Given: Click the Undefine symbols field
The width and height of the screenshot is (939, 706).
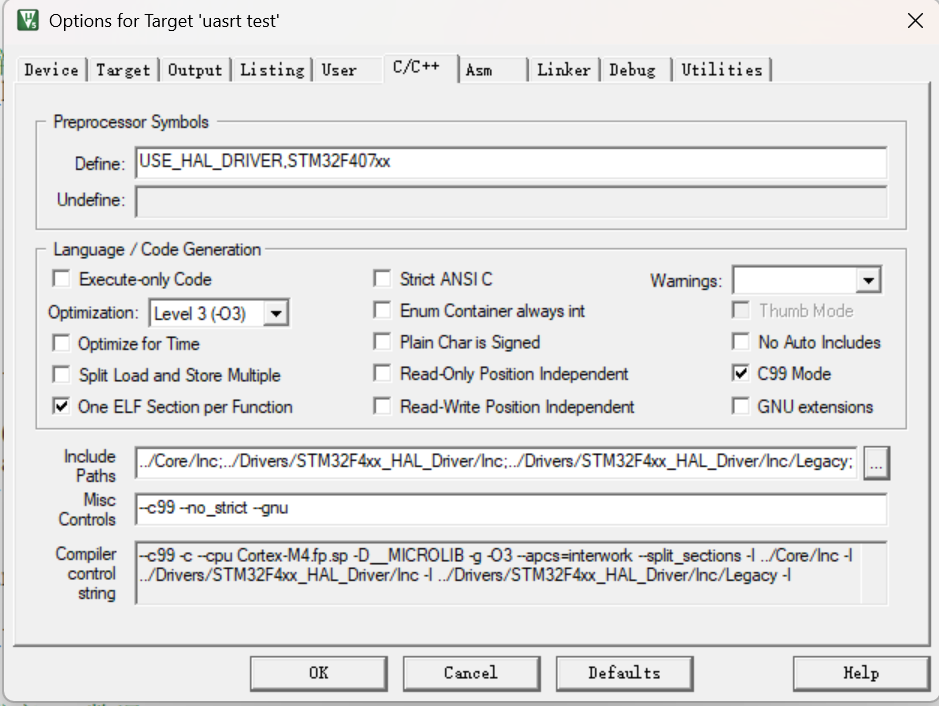Looking at the screenshot, I should click(x=511, y=201).
